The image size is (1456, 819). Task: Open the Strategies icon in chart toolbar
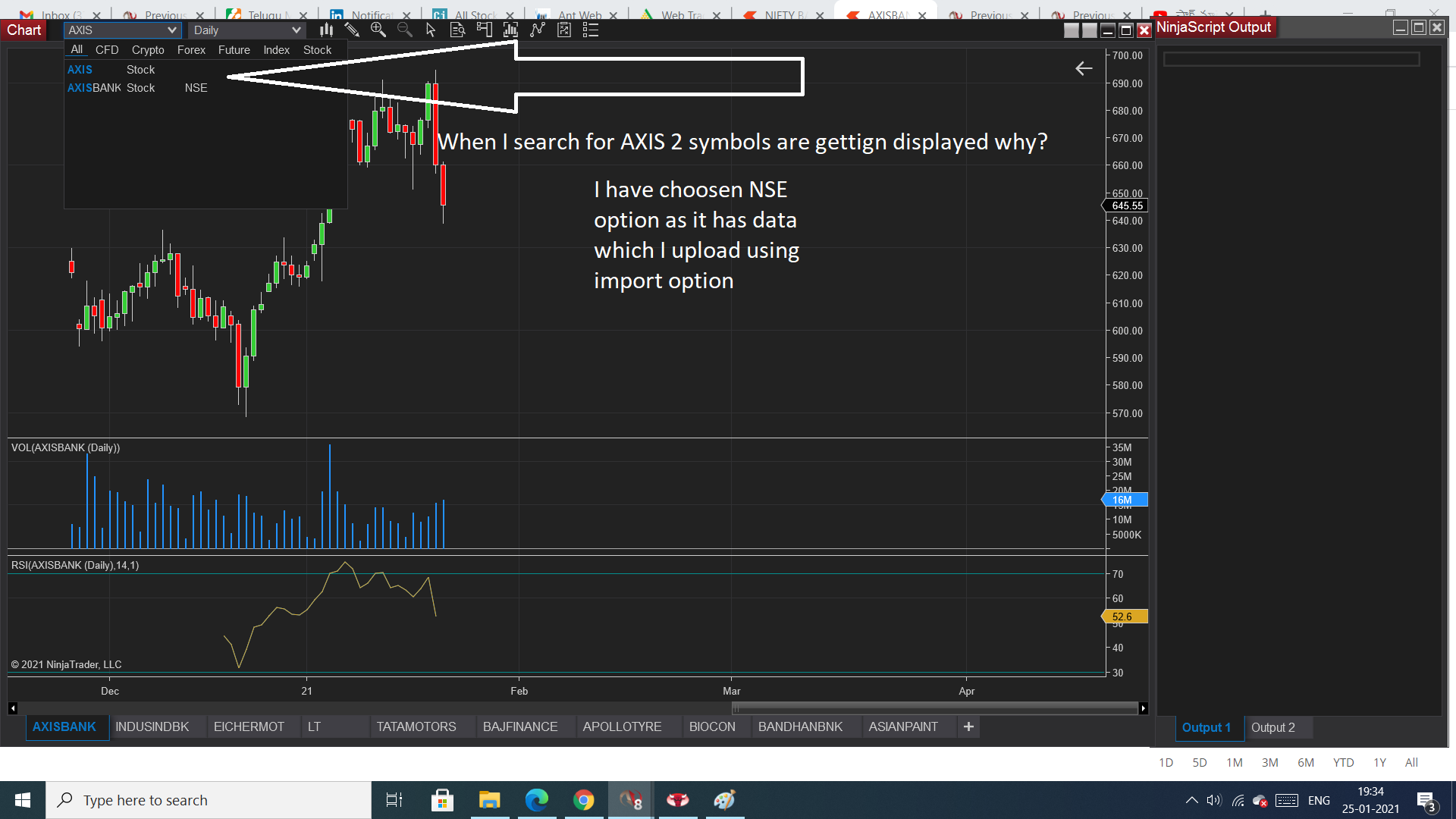tap(564, 30)
